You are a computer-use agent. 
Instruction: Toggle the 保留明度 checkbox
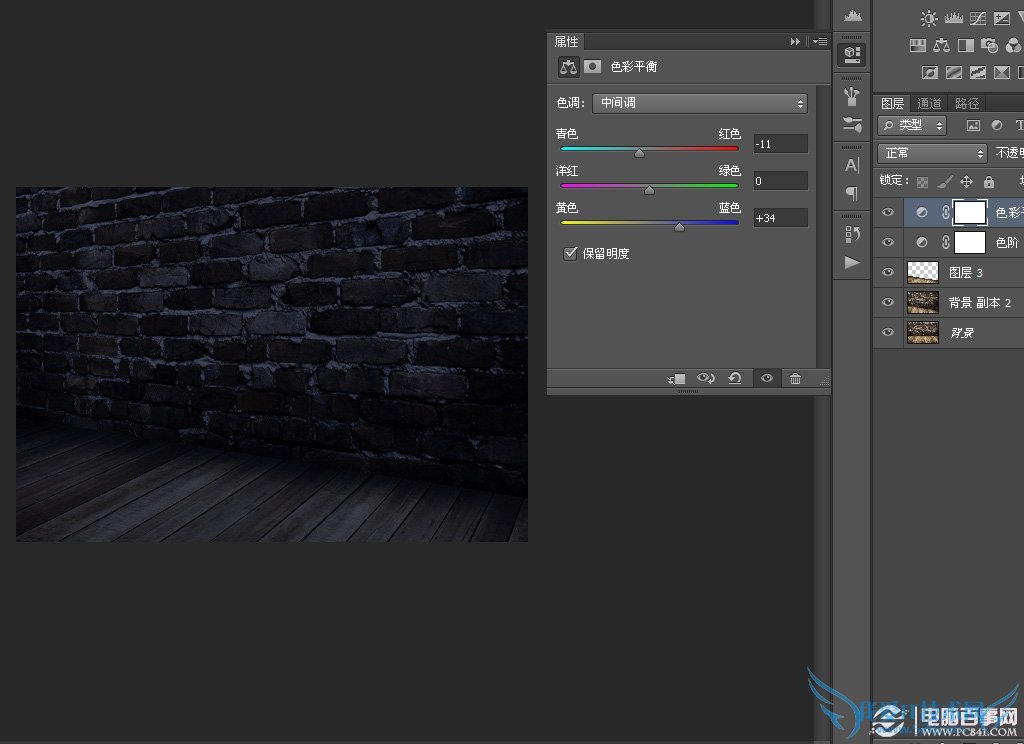point(571,254)
